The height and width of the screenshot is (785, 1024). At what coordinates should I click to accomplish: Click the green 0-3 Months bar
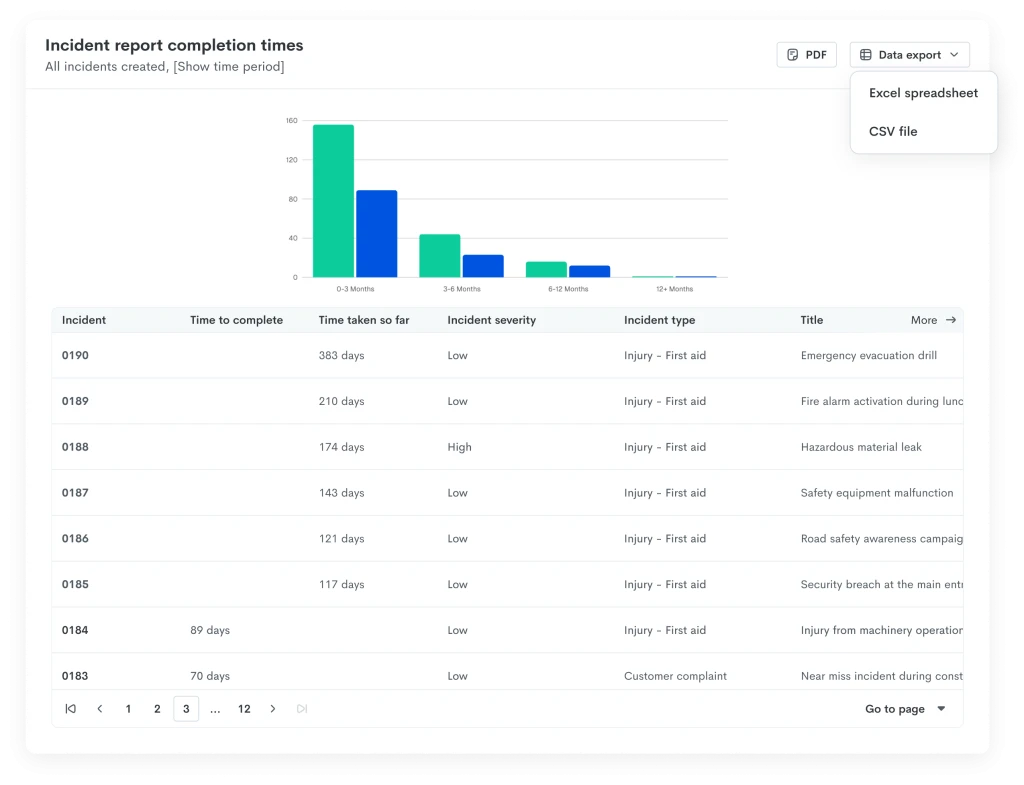(333, 200)
